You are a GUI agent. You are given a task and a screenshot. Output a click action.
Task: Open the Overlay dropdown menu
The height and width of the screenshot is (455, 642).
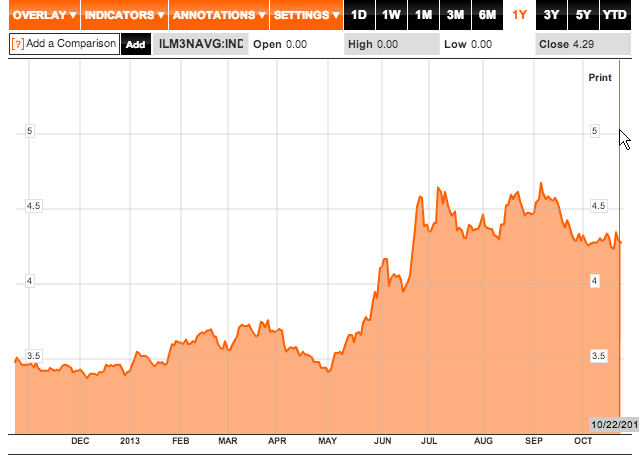[44, 15]
